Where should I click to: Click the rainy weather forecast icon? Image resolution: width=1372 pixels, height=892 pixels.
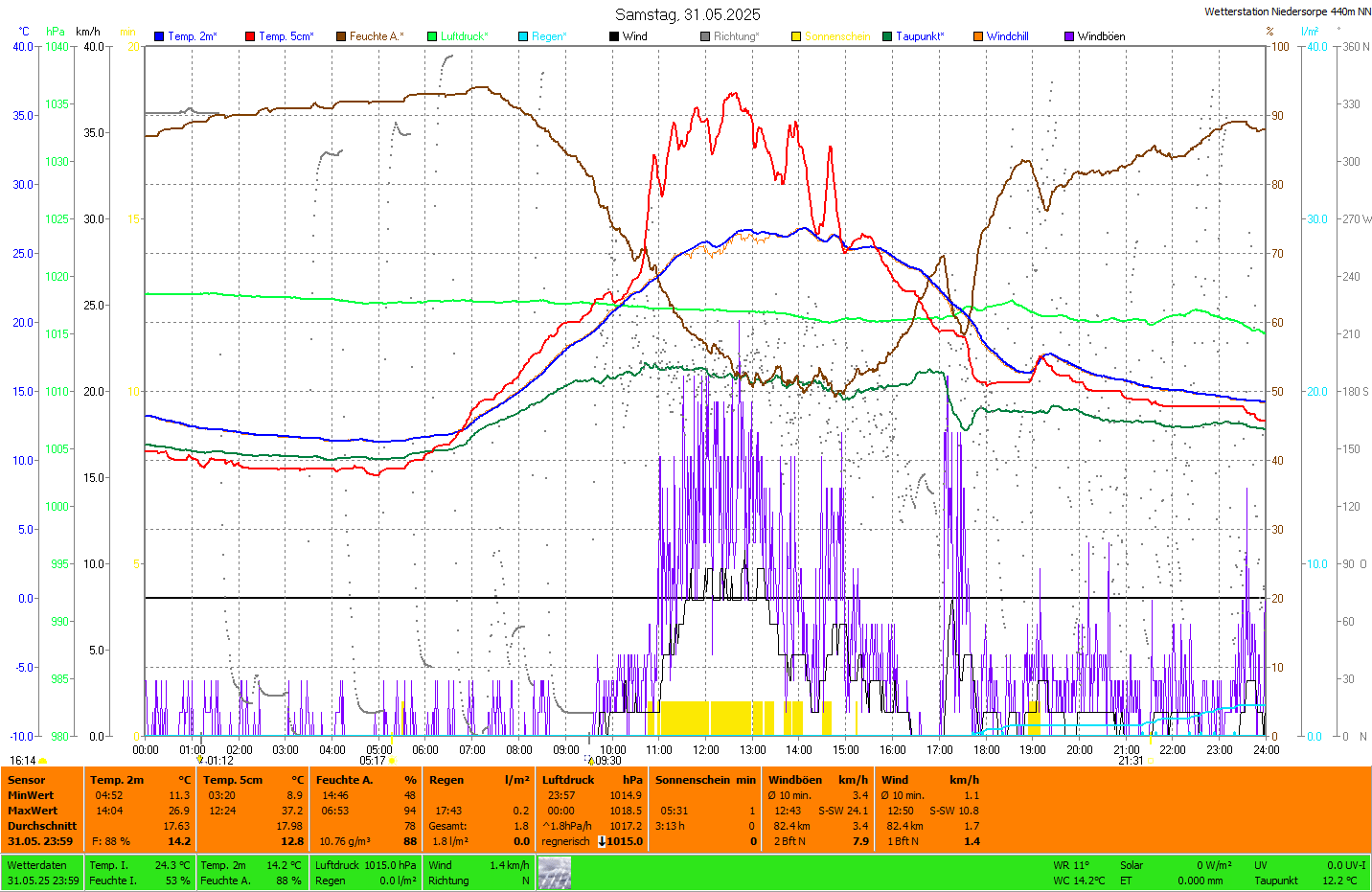(x=554, y=873)
